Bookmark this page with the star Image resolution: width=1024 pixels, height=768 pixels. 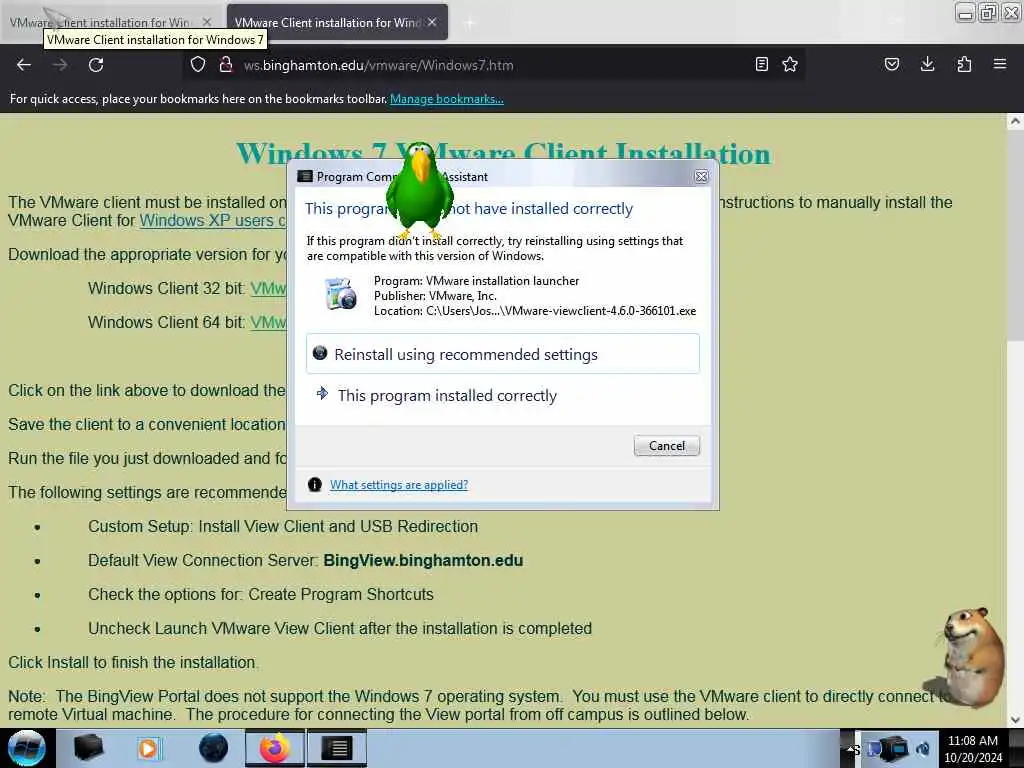790,64
